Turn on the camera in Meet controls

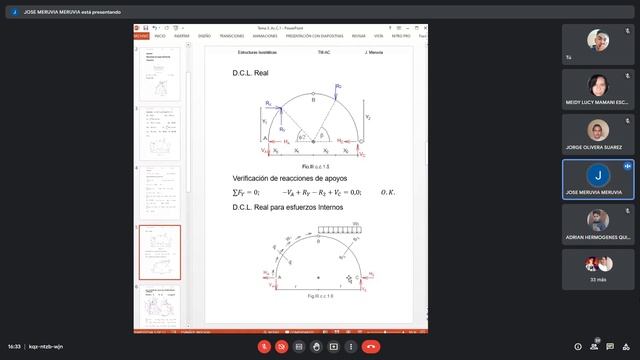(x=282, y=347)
